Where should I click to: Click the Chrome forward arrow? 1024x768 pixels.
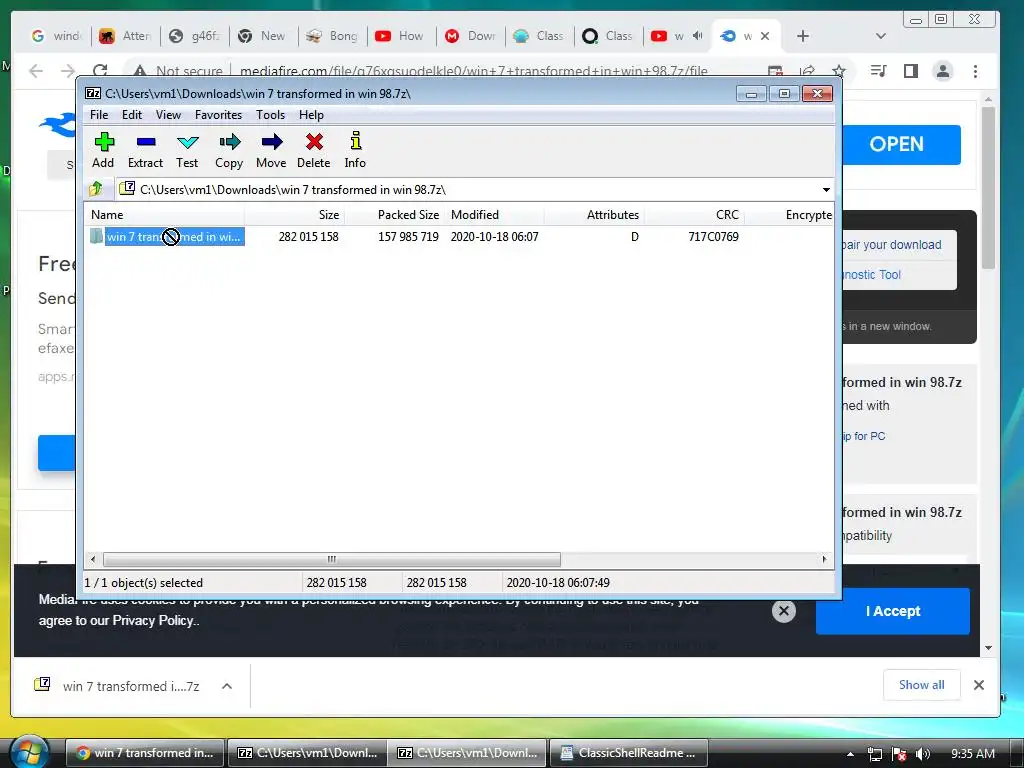(x=68, y=71)
